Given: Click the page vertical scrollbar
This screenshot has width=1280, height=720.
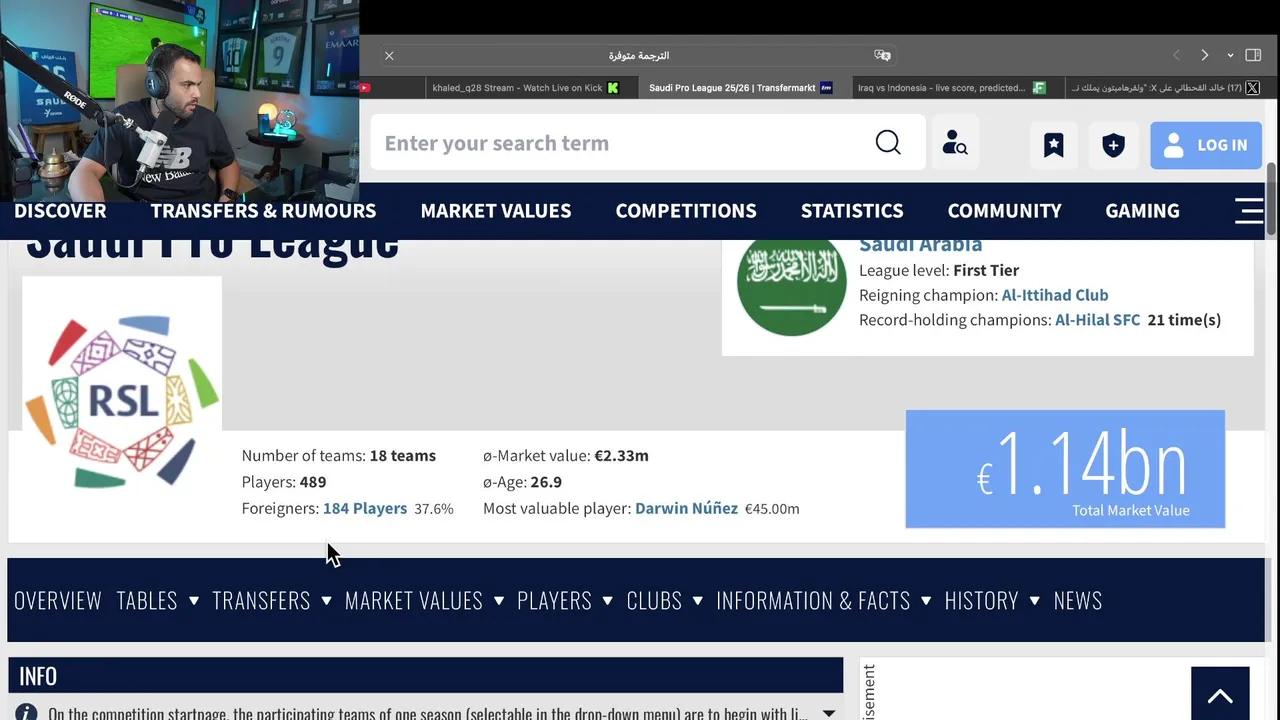Looking at the screenshot, I should point(1272,199).
